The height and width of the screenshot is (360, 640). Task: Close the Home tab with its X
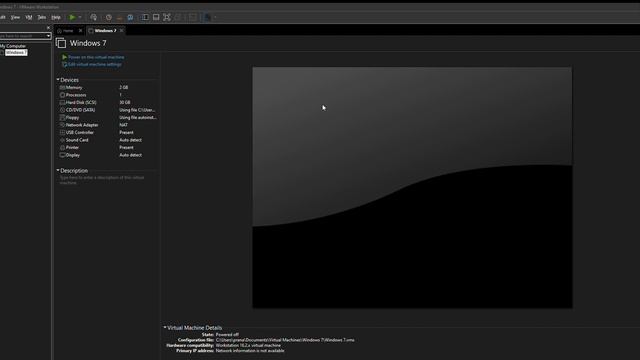(x=80, y=31)
